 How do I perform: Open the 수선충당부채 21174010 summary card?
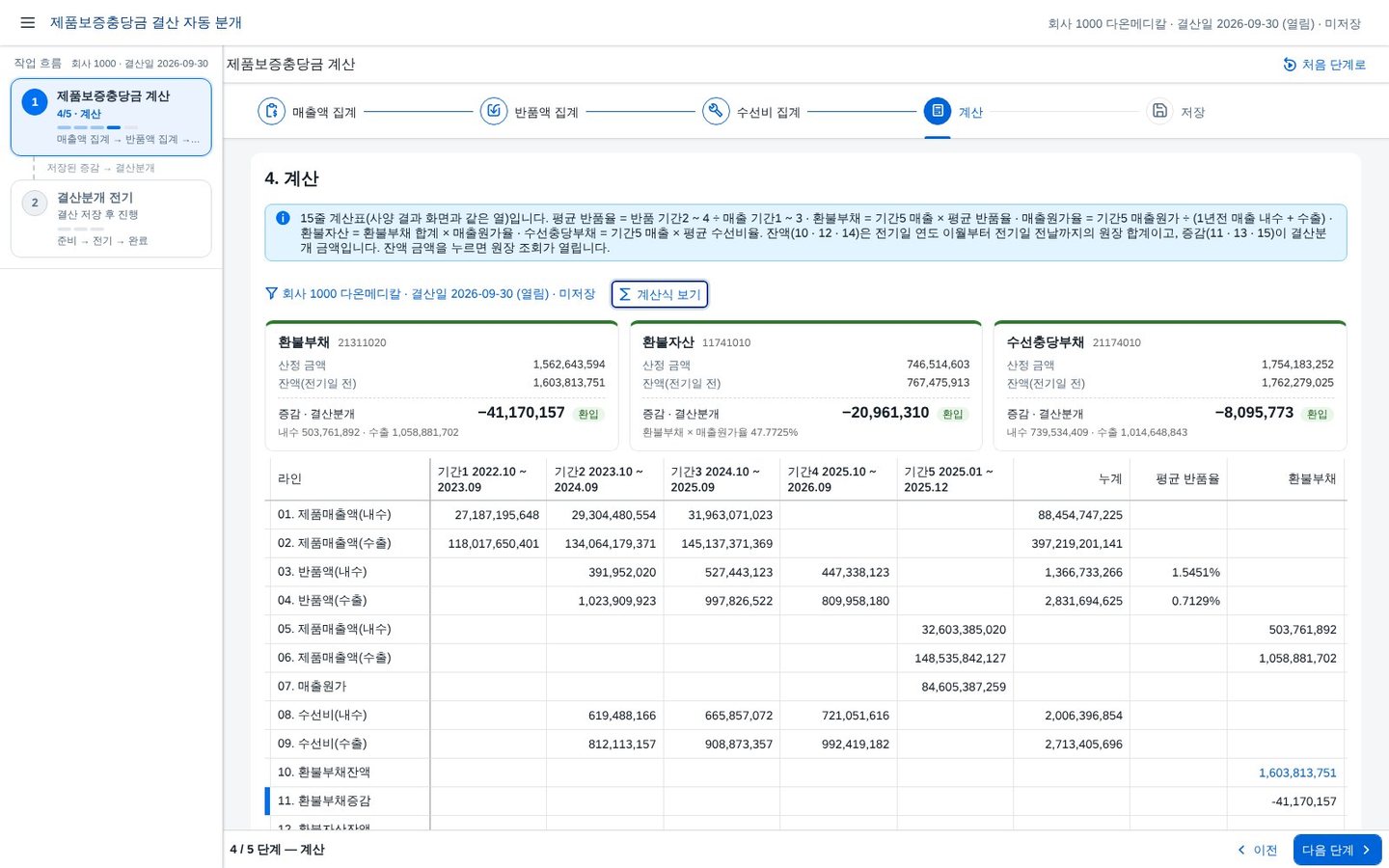1170,385
